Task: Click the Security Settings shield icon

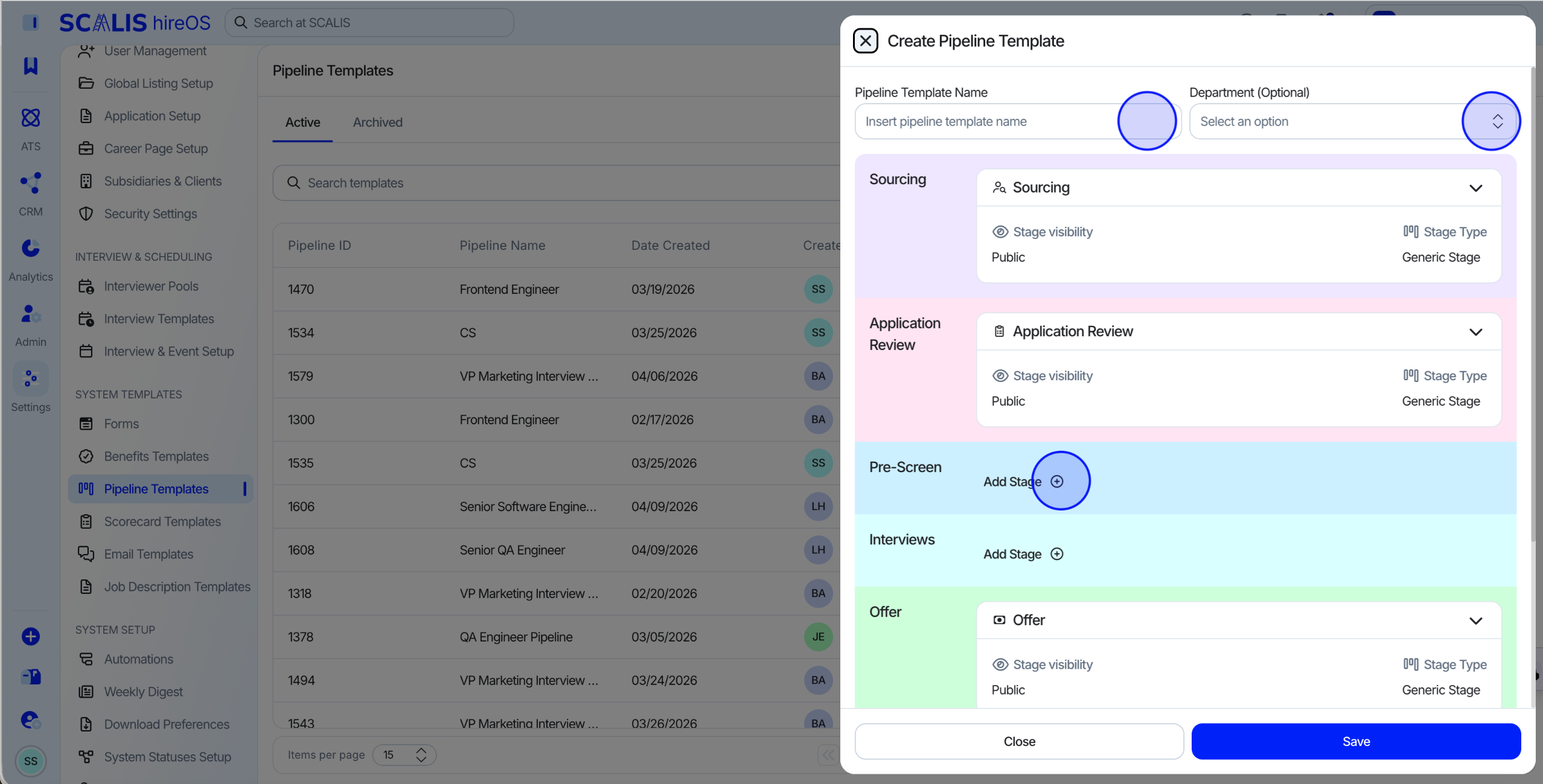Action: coord(86,214)
